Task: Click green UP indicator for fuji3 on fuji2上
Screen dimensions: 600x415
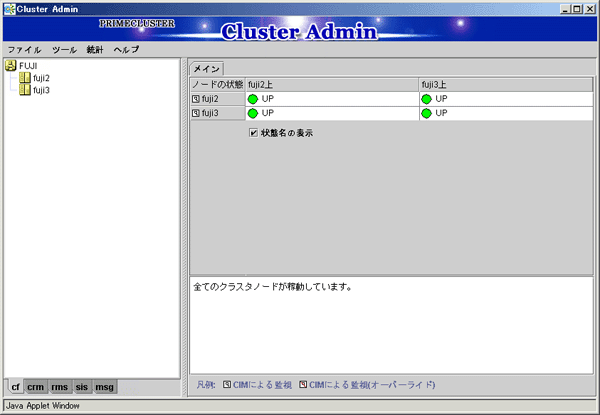Action: 253,113
